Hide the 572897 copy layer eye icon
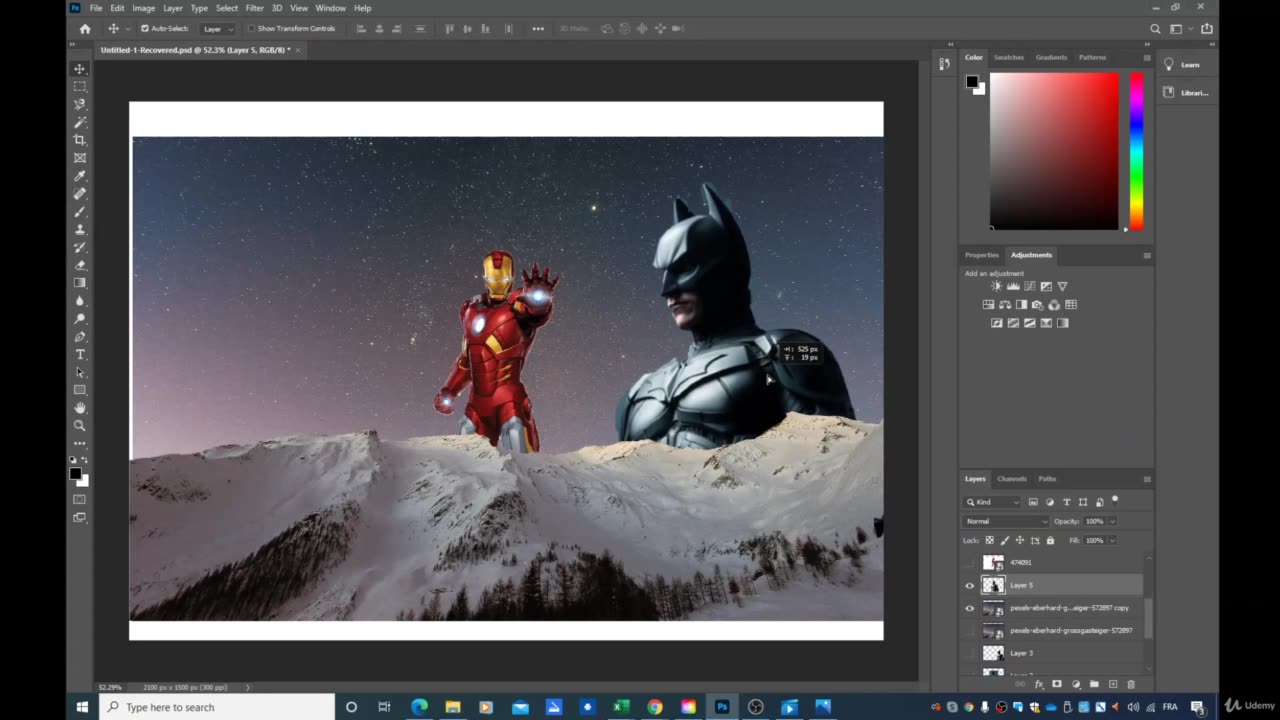 (x=969, y=608)
